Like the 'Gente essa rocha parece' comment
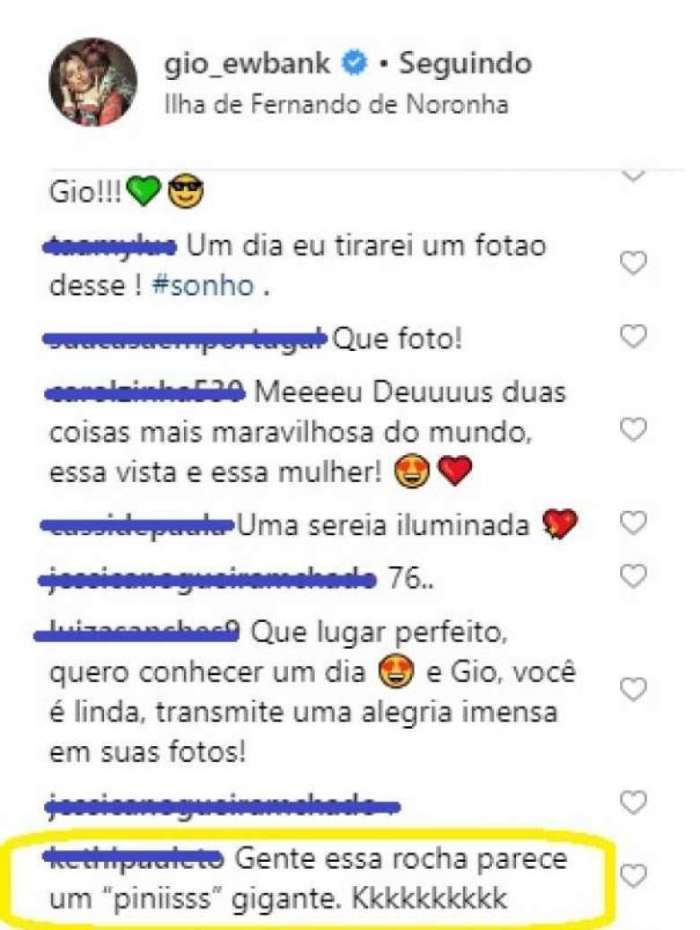 point(633,876)
